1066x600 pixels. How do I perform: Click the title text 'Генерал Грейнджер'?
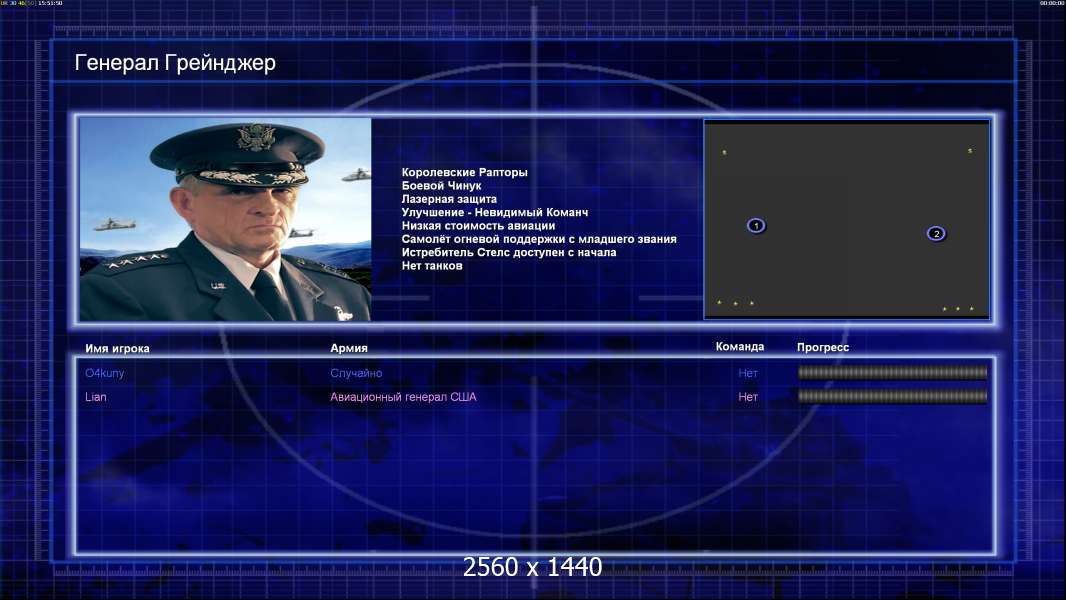(x=175, y=63)
